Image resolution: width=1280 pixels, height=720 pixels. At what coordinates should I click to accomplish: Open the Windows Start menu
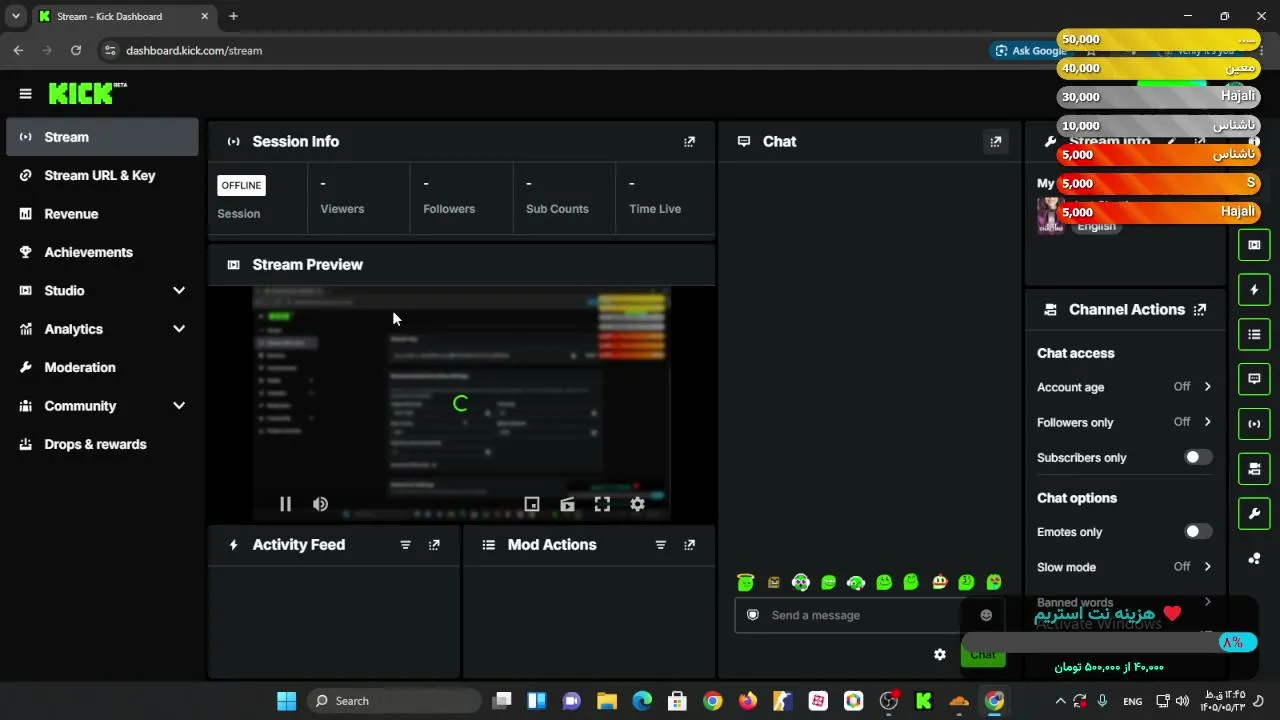click(286, 701)
